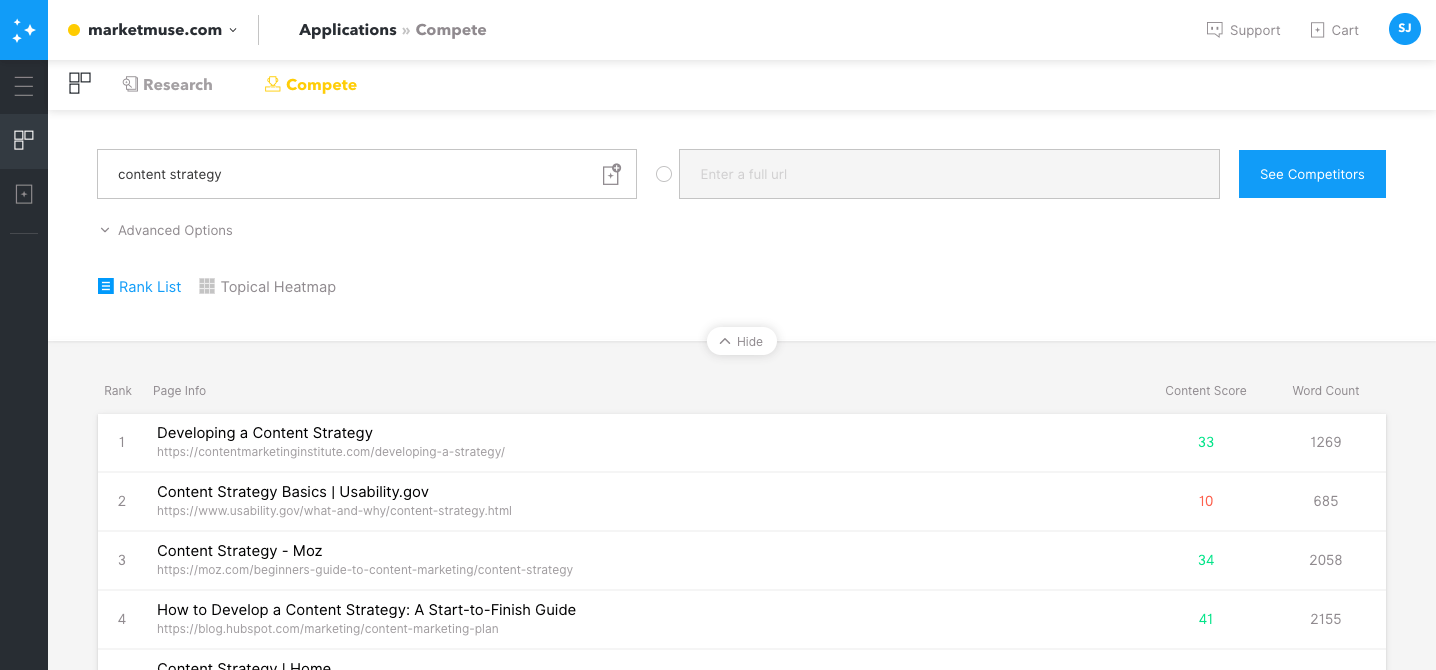Open the marketmuse.com site dropdown
Image resolution: width=1436 pixels, height=670 pixels.
(153, 30)
